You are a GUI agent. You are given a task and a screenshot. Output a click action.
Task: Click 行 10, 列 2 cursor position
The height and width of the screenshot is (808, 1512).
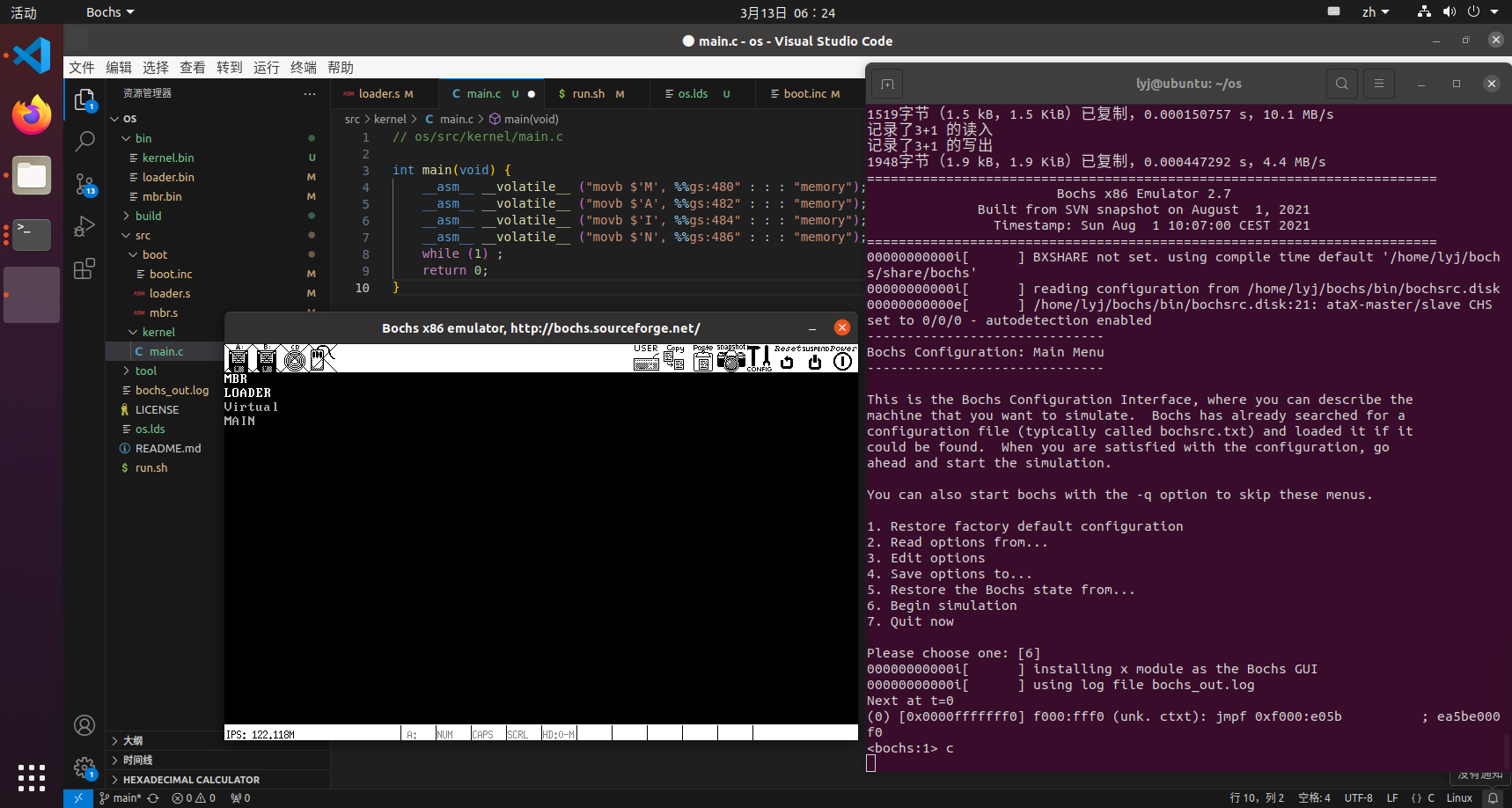[x=1257, y=798]
